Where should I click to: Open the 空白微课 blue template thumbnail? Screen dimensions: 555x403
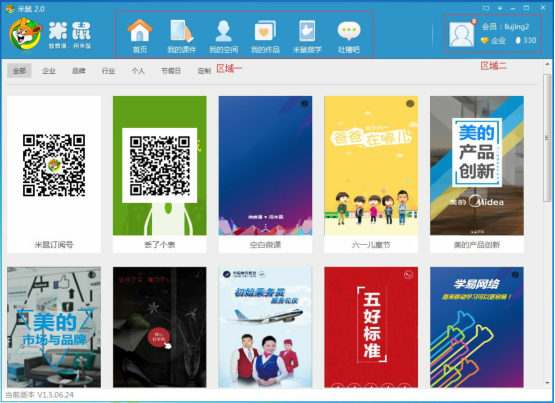tap(265, 165)
